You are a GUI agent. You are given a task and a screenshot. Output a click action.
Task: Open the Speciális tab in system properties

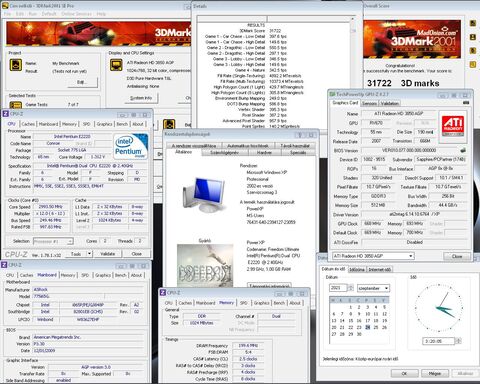(298, 152)
